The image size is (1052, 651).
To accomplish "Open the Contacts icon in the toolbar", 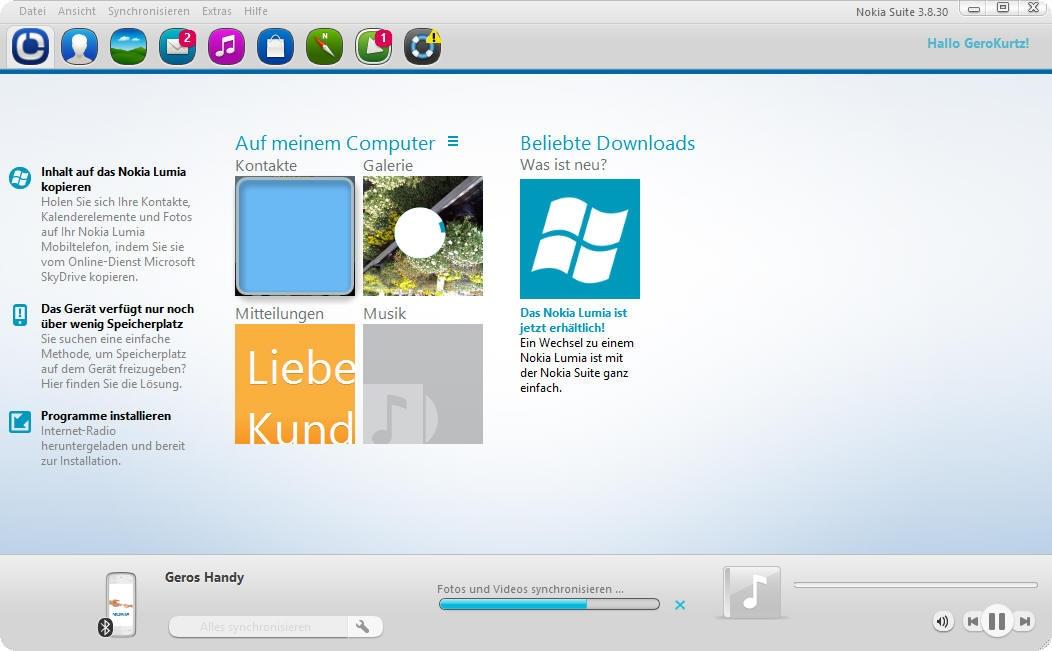I will click(x=79, y=47).
